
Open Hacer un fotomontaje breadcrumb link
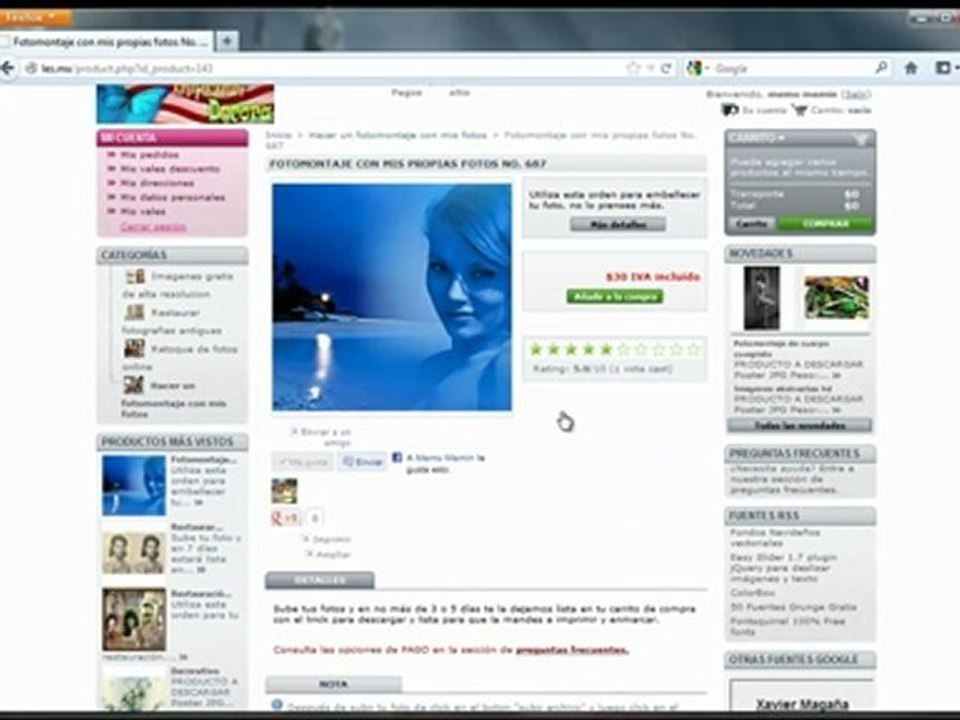pyautogui.click(x=397, y=135)
